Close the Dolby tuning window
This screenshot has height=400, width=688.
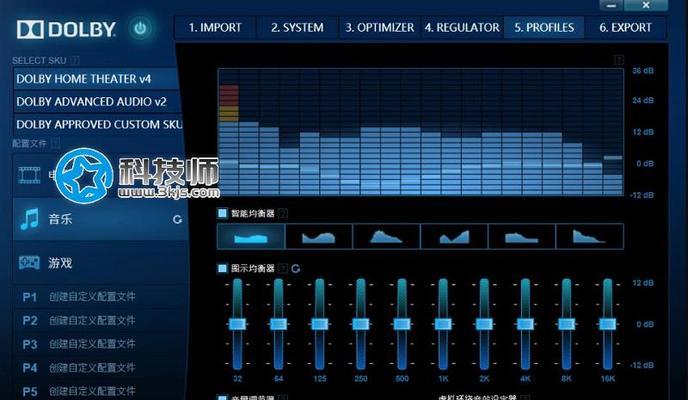coord(646,5)
